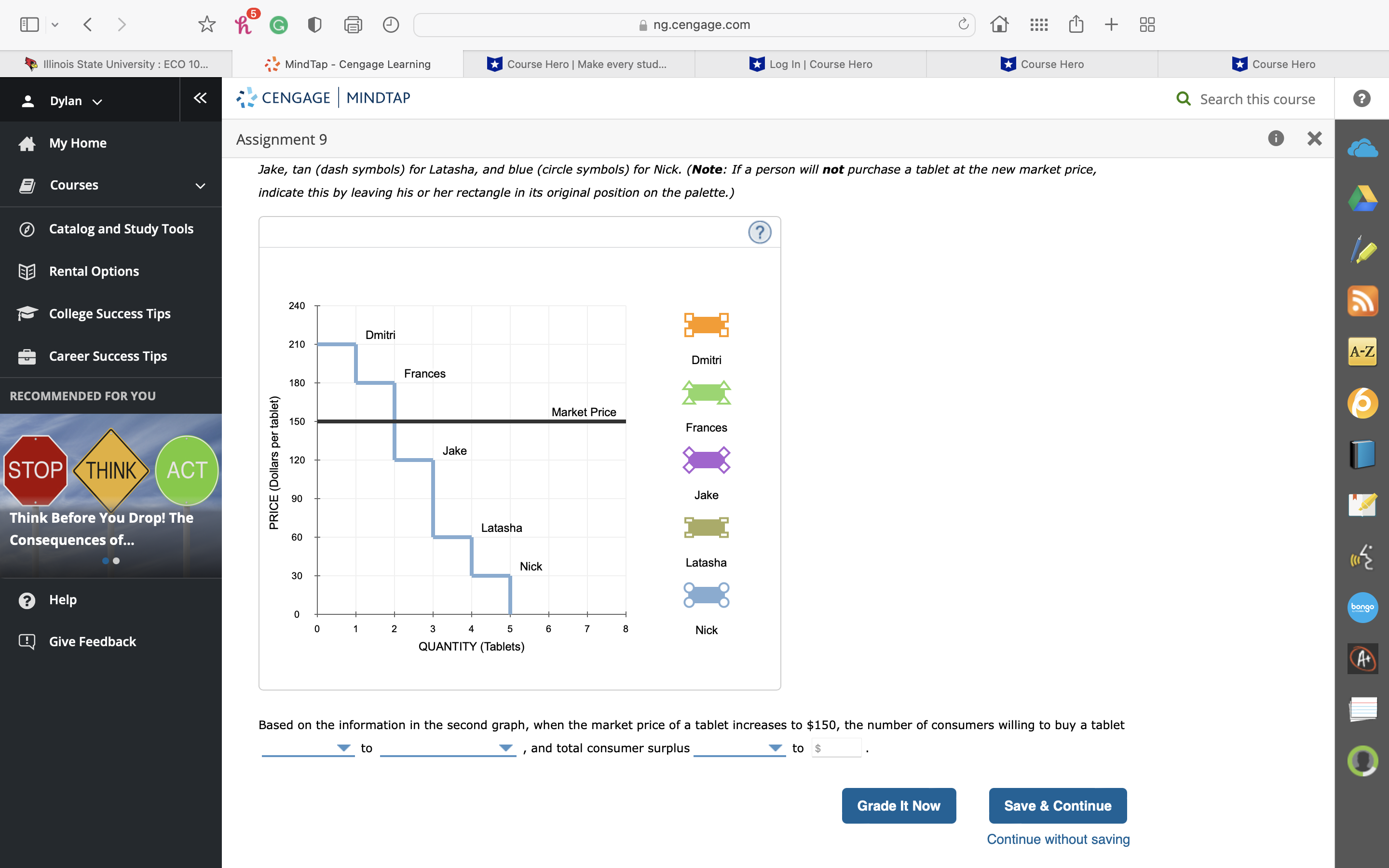Image resolution: width=1389 pixels, height=868 pixels.
Task: Open the Google Drive app in the sidebar
Action: [x=1362, y=198]
